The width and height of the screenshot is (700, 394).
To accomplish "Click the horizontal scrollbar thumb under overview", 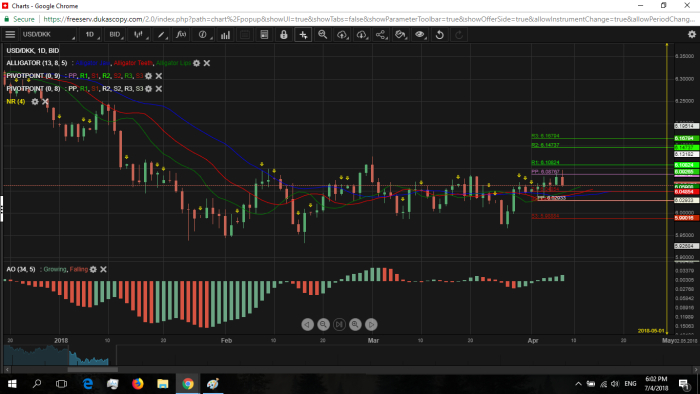I will point(92,369).
